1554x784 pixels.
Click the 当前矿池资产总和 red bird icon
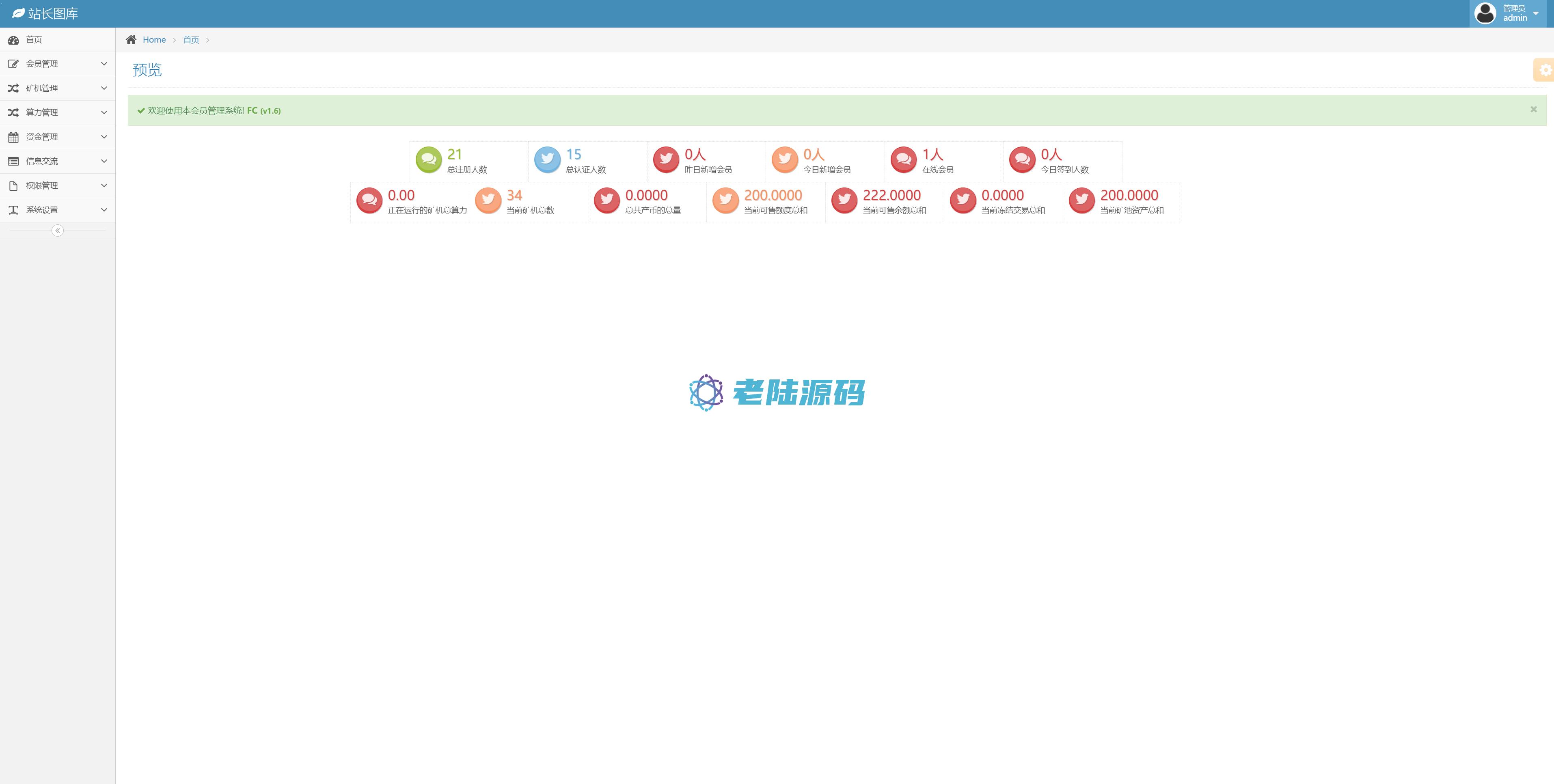(x=1081, y=201)
